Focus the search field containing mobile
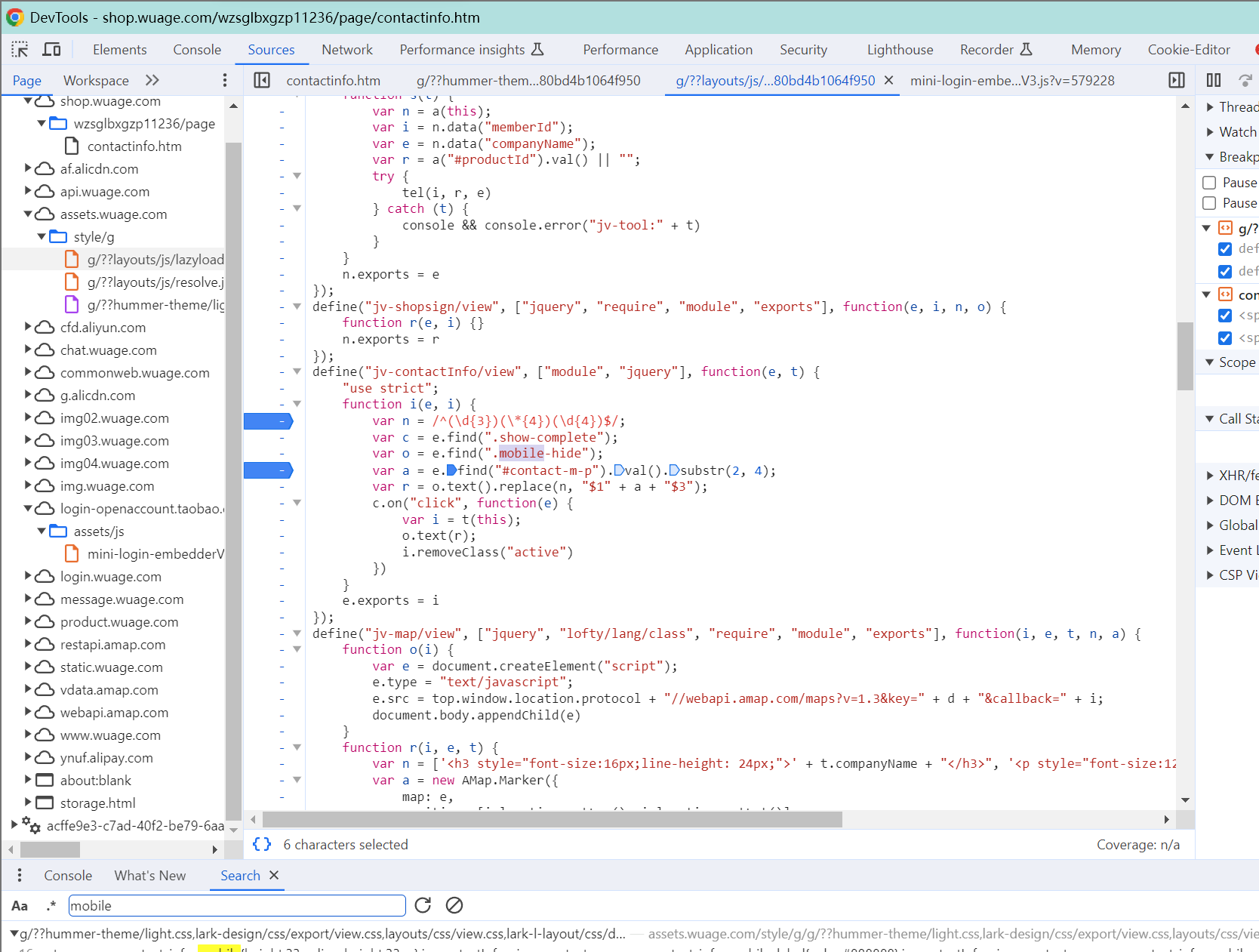The width and height of the screenshot is (1259, 952). click(x=237, y=905)
